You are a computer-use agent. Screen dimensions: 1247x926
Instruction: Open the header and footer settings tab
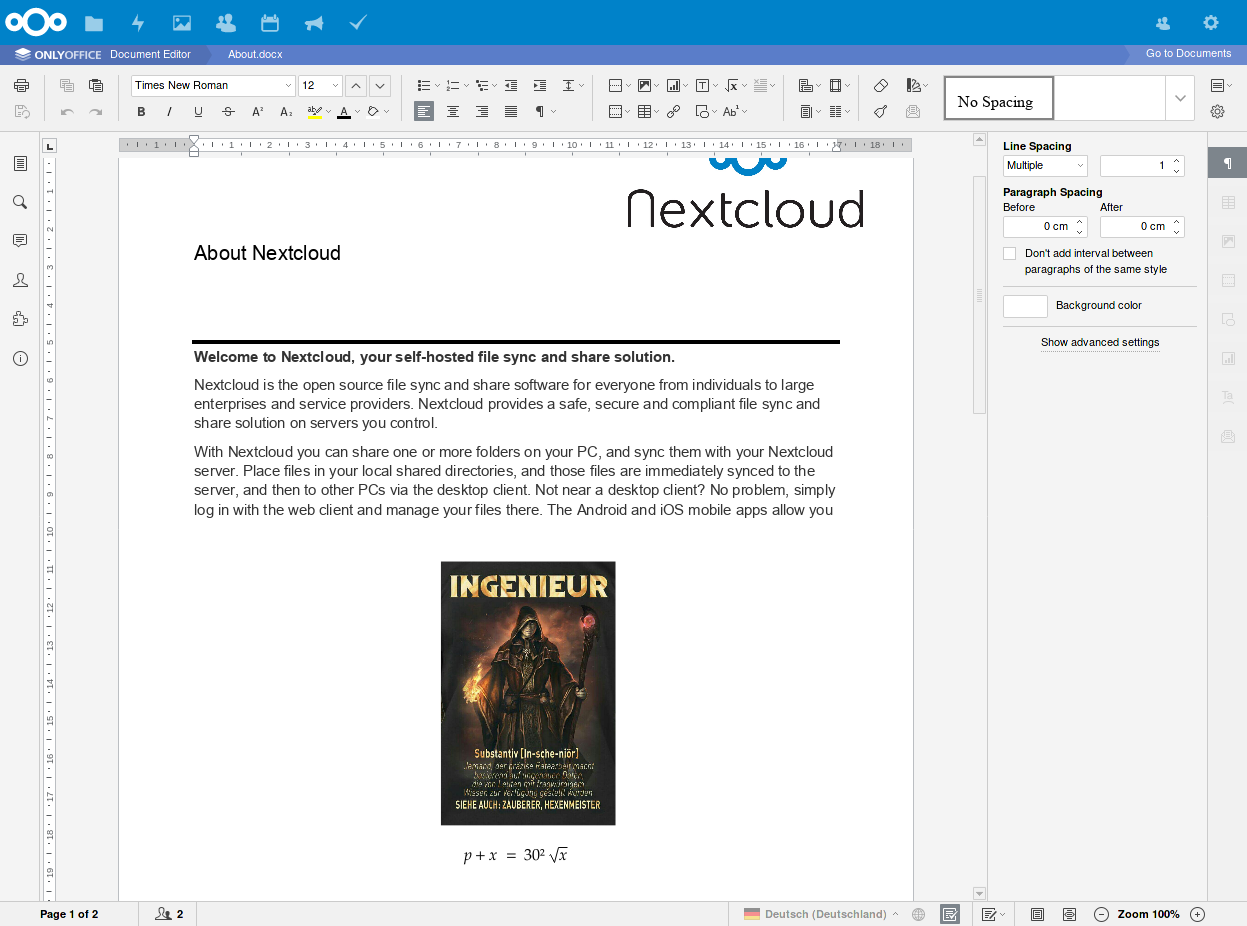[x=1228, y=280]
